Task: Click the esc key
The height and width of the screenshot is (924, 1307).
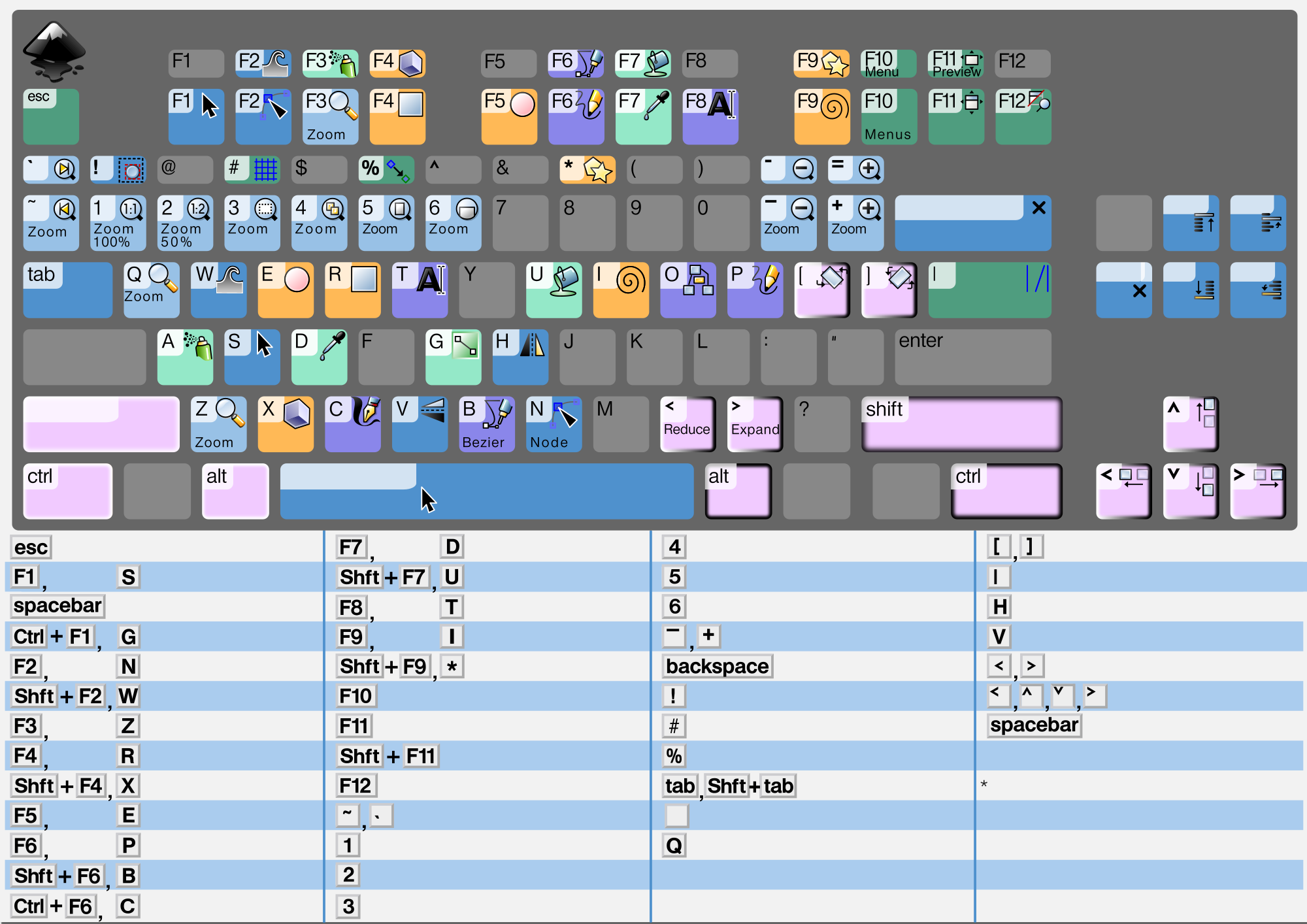Action: [51, 116]
